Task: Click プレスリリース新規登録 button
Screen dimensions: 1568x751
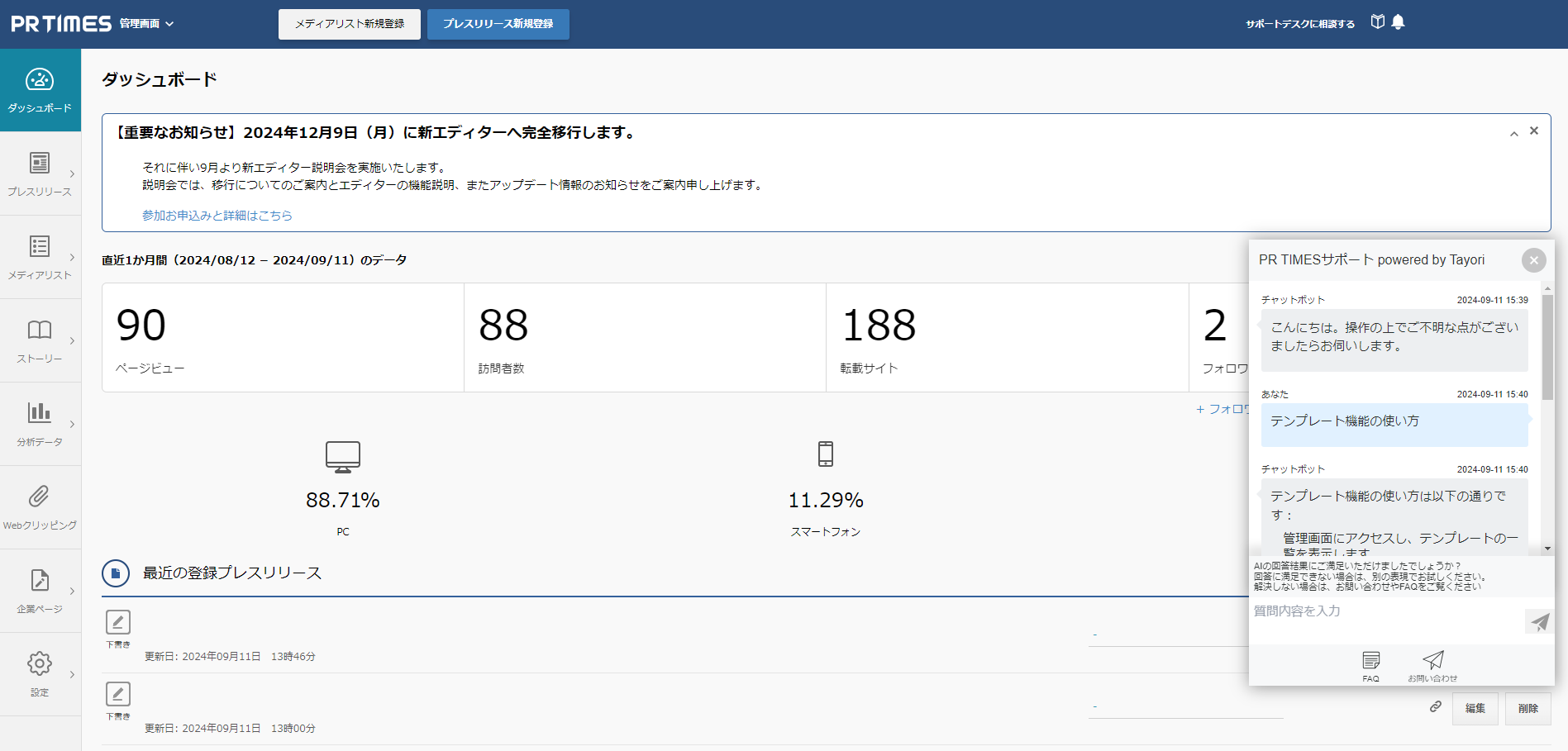Action: coord(498,24)
